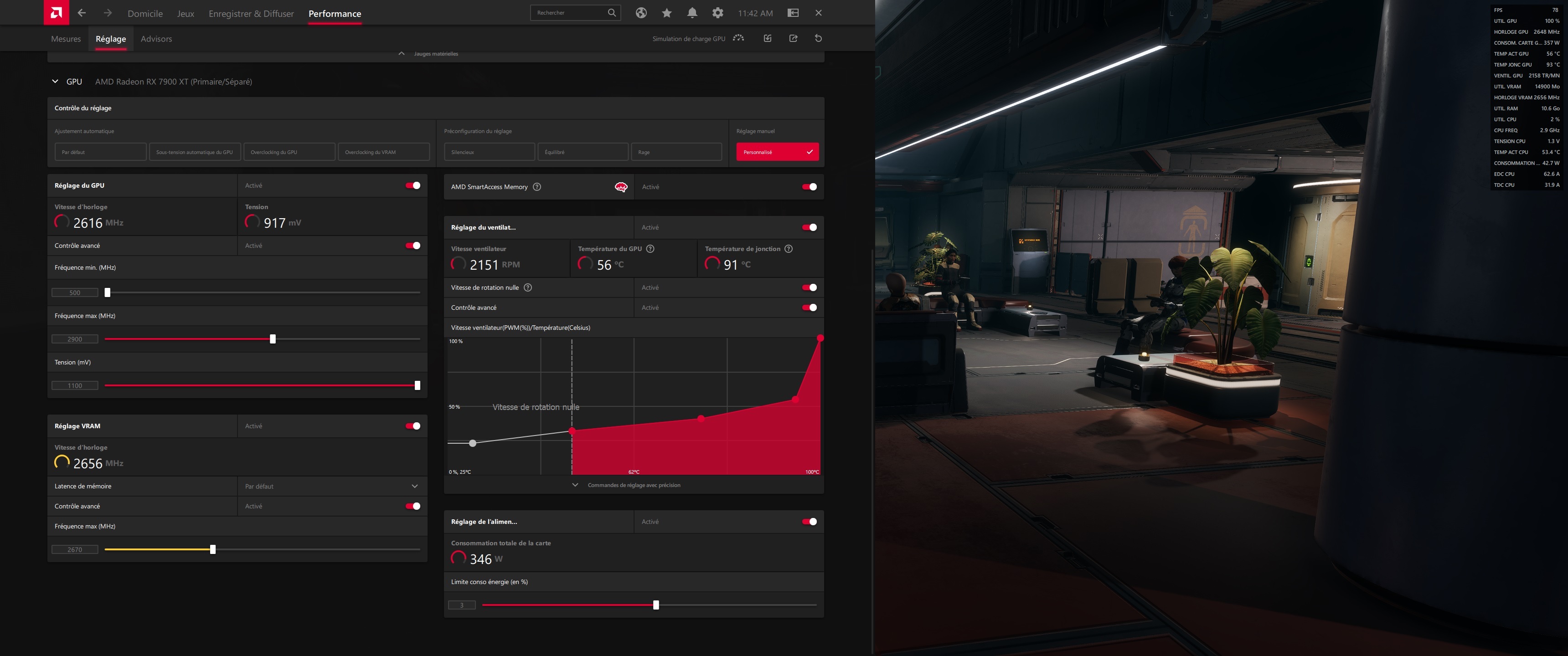Open the Latence de mémoire dropdown

[414, 486]
